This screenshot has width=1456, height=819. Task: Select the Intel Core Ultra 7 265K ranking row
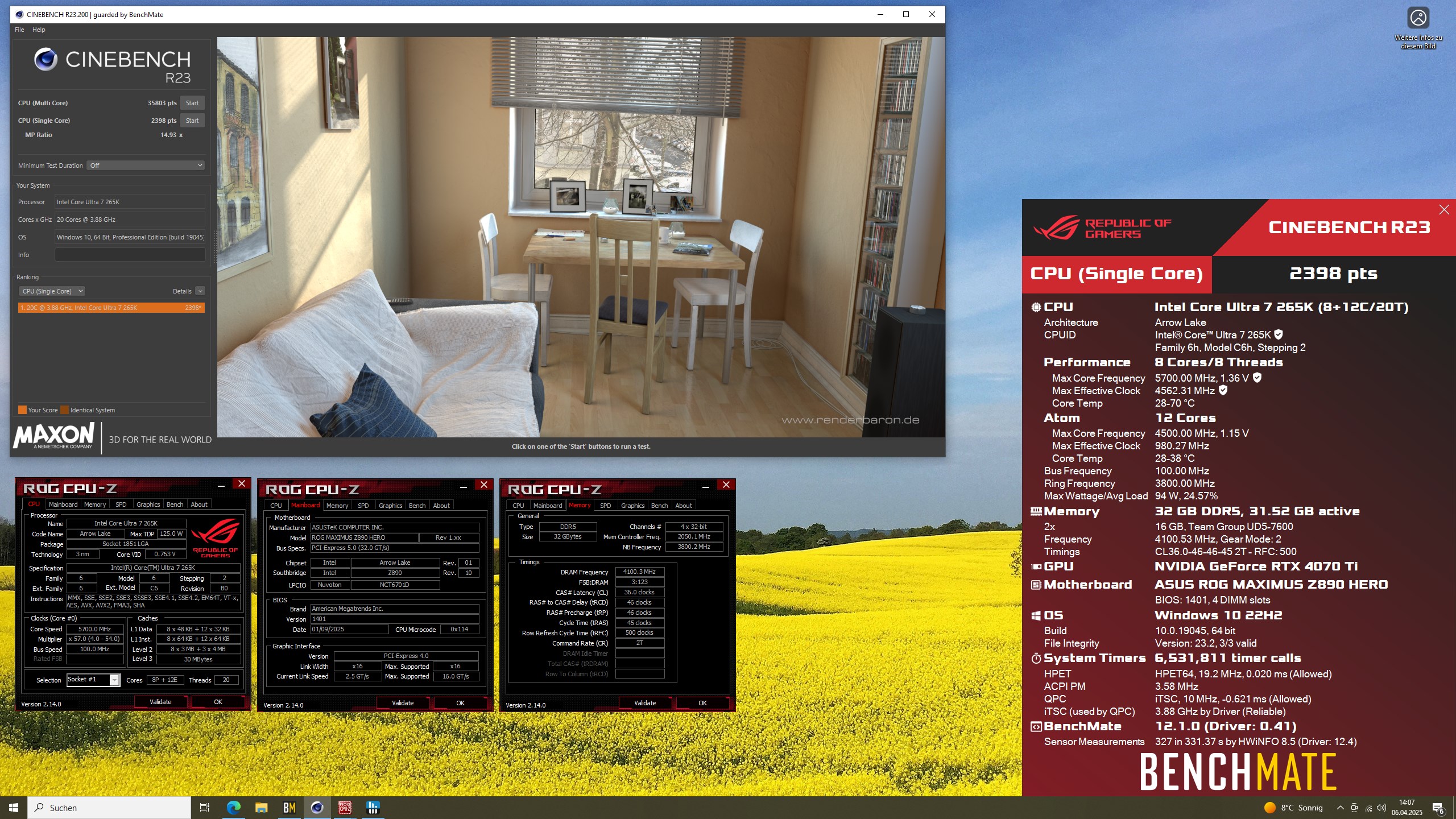(x=111, y=308)
